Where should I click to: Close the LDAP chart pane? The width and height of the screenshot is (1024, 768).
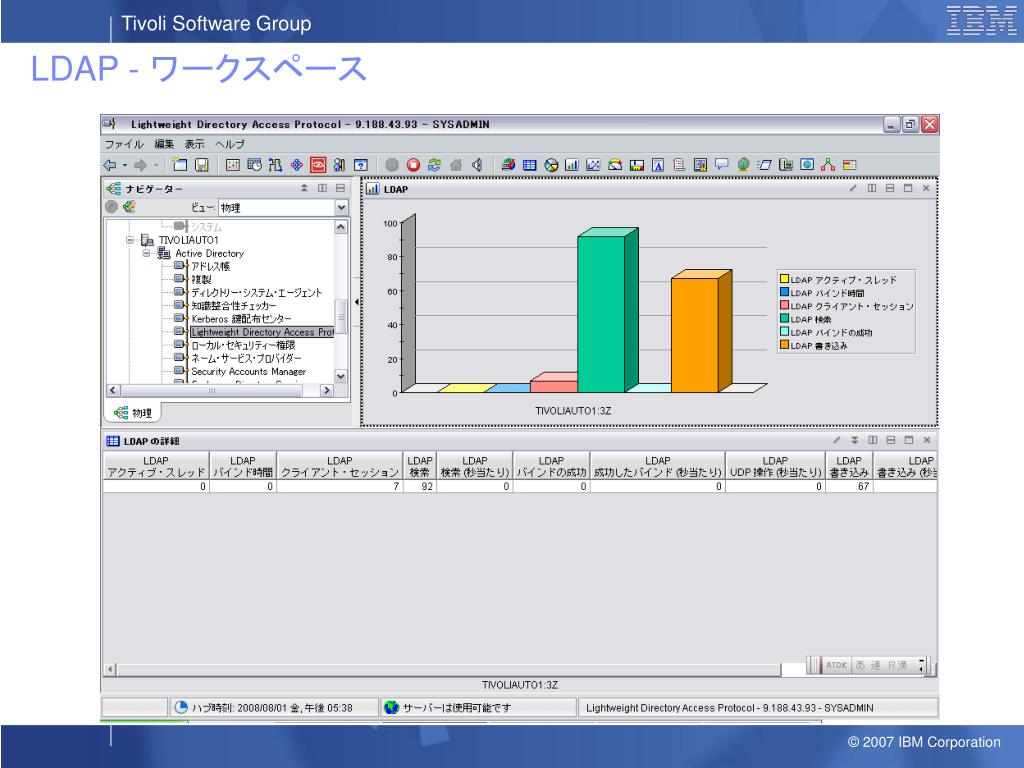pyautogui.click(x=925, y=188)
